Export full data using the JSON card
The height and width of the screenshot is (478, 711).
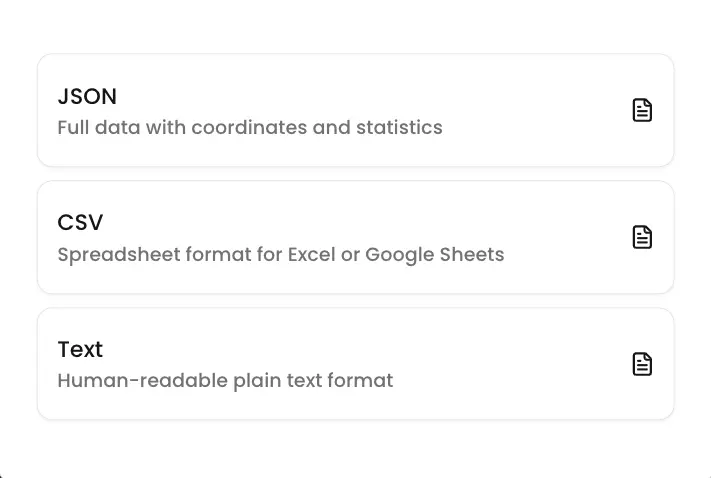click(355, 110)
